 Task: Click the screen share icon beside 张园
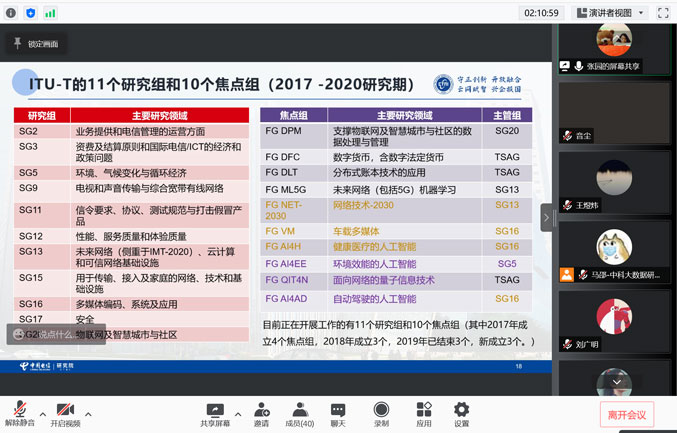[x=565, y=66]
